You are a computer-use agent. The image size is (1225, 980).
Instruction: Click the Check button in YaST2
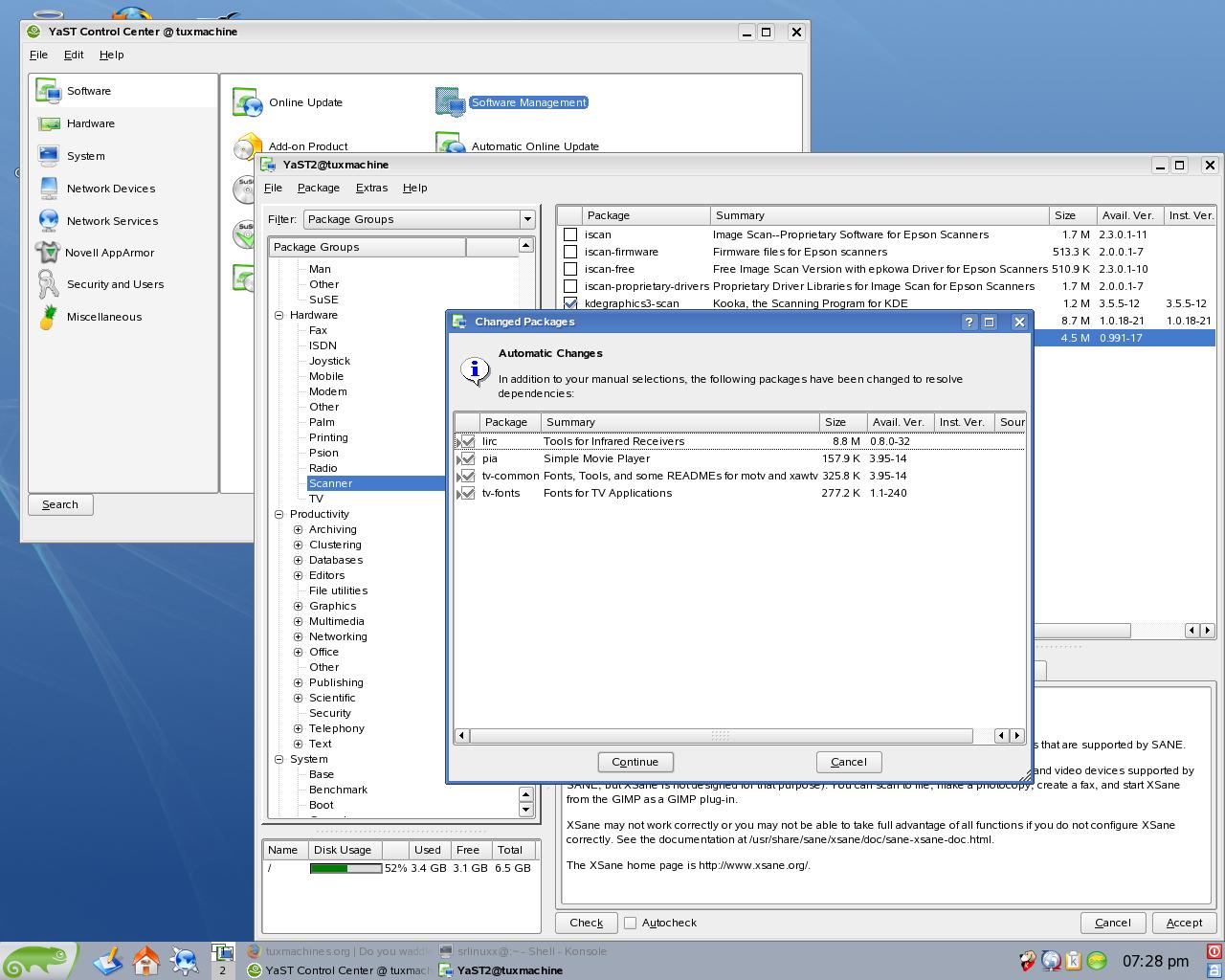click(586, 923)
